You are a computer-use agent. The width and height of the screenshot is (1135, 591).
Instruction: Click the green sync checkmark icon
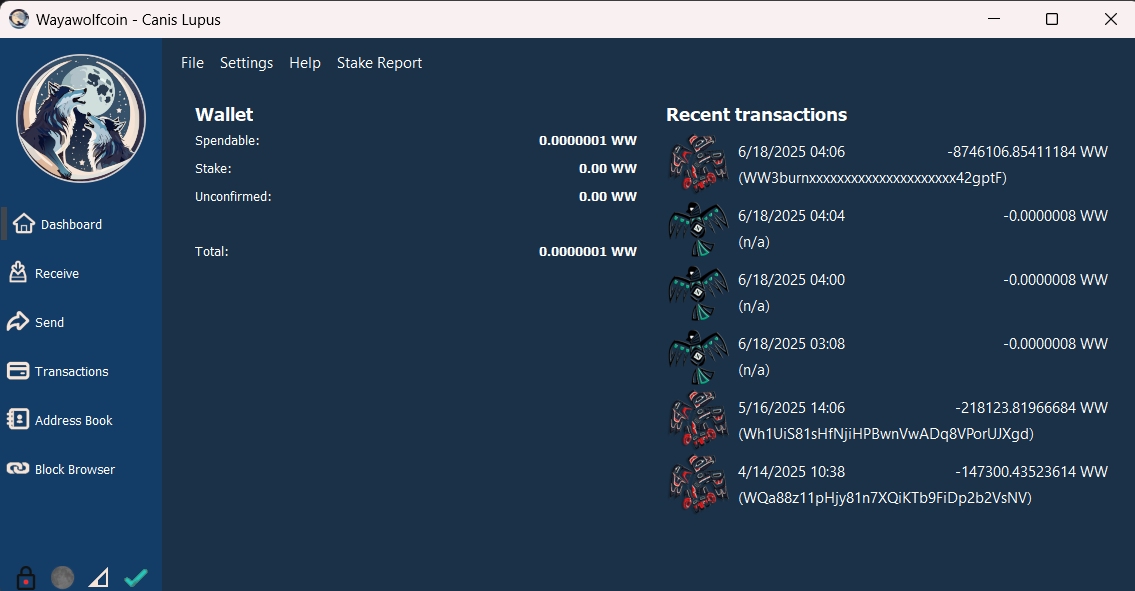pos(136,577)
